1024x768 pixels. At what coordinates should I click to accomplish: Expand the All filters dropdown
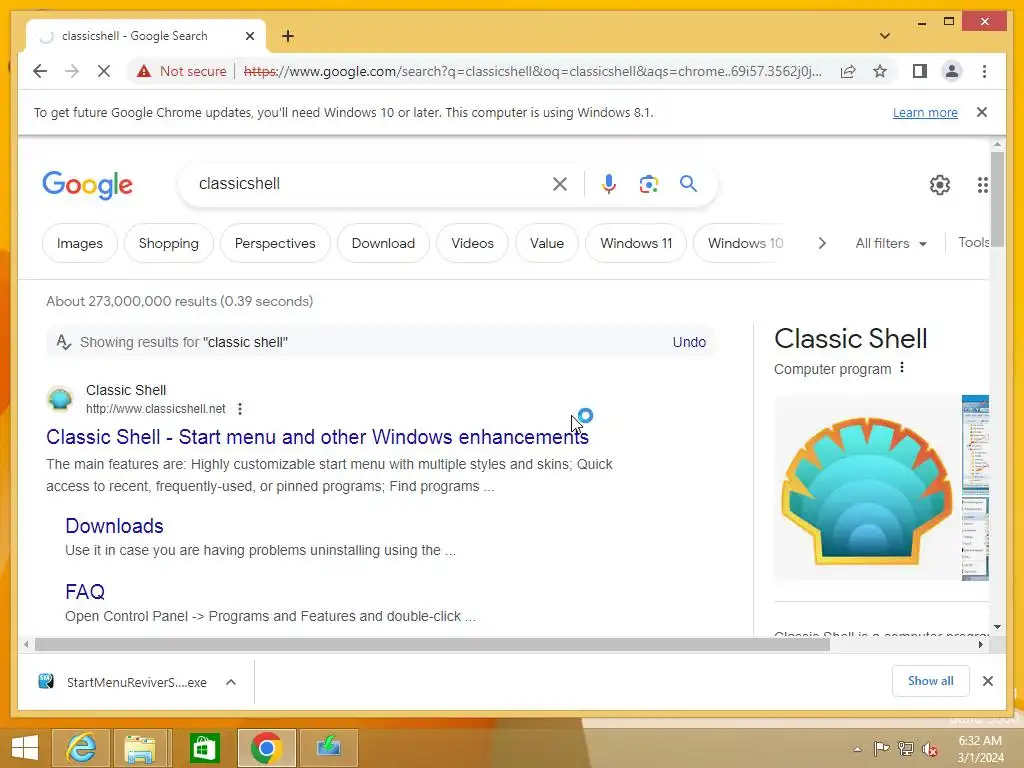[x=891, y=243]
